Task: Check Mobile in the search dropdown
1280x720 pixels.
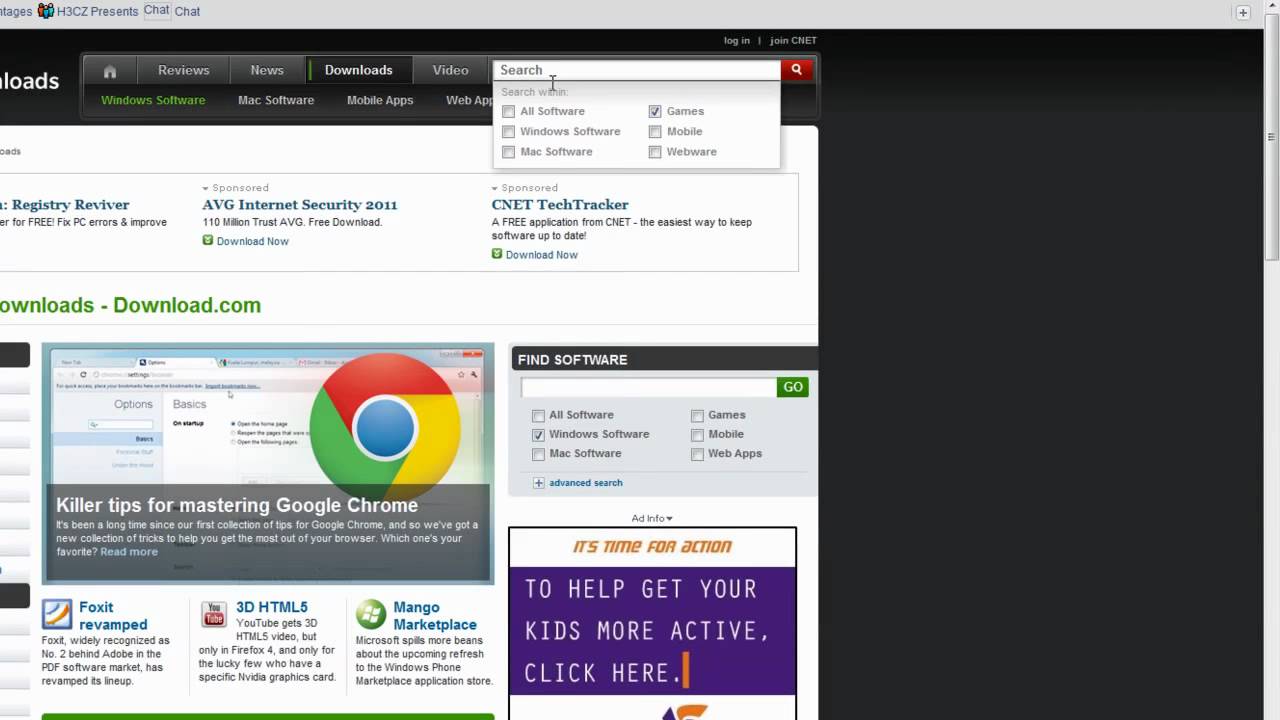Action: [655, 132]
